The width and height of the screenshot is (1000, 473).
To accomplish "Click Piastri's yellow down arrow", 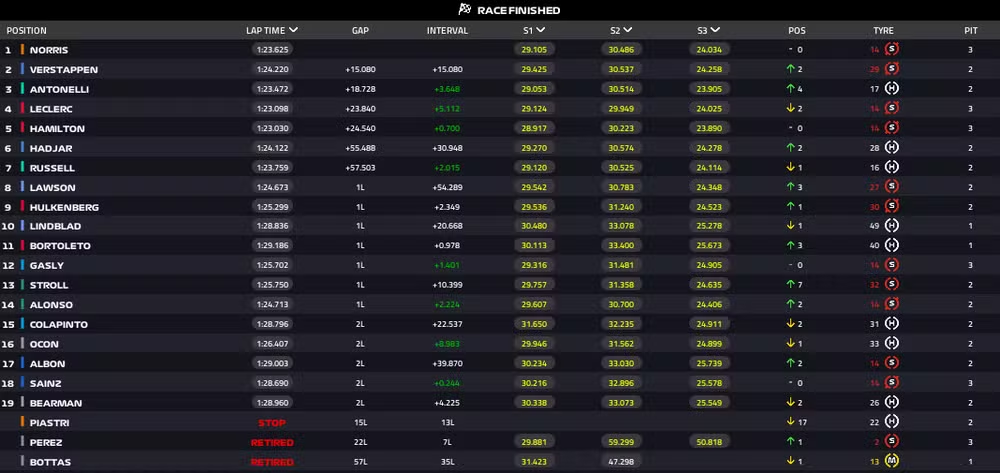I will [790, 422].
